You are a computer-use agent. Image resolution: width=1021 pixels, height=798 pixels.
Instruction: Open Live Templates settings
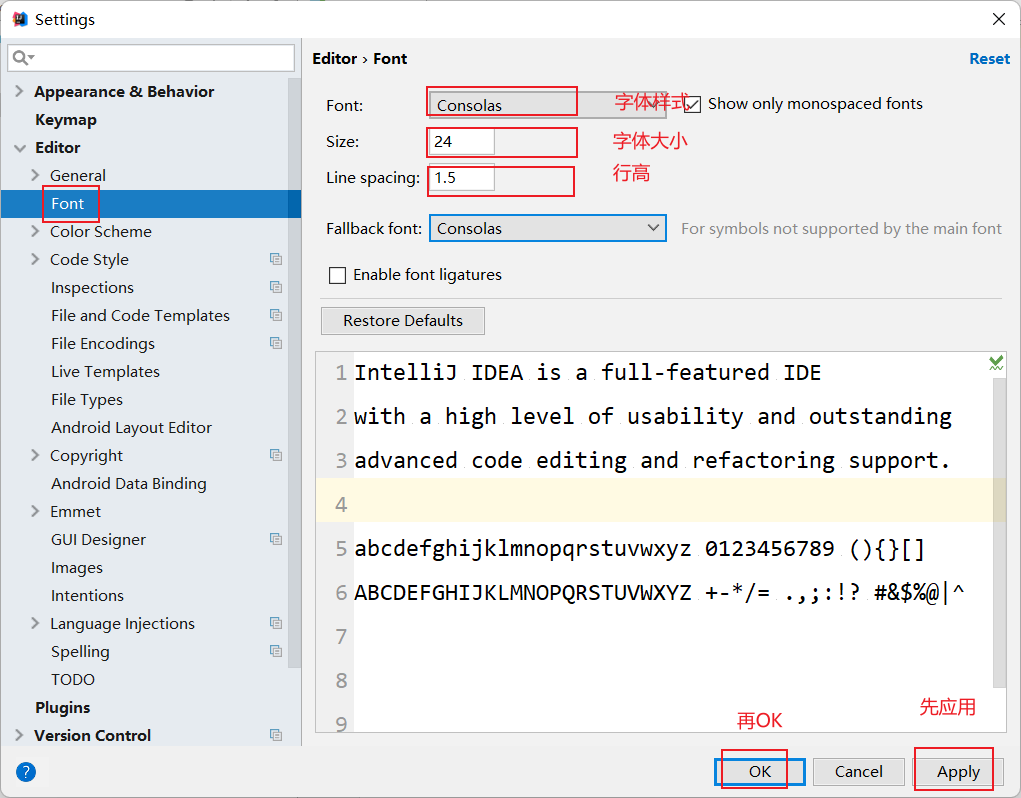point(105,372)
